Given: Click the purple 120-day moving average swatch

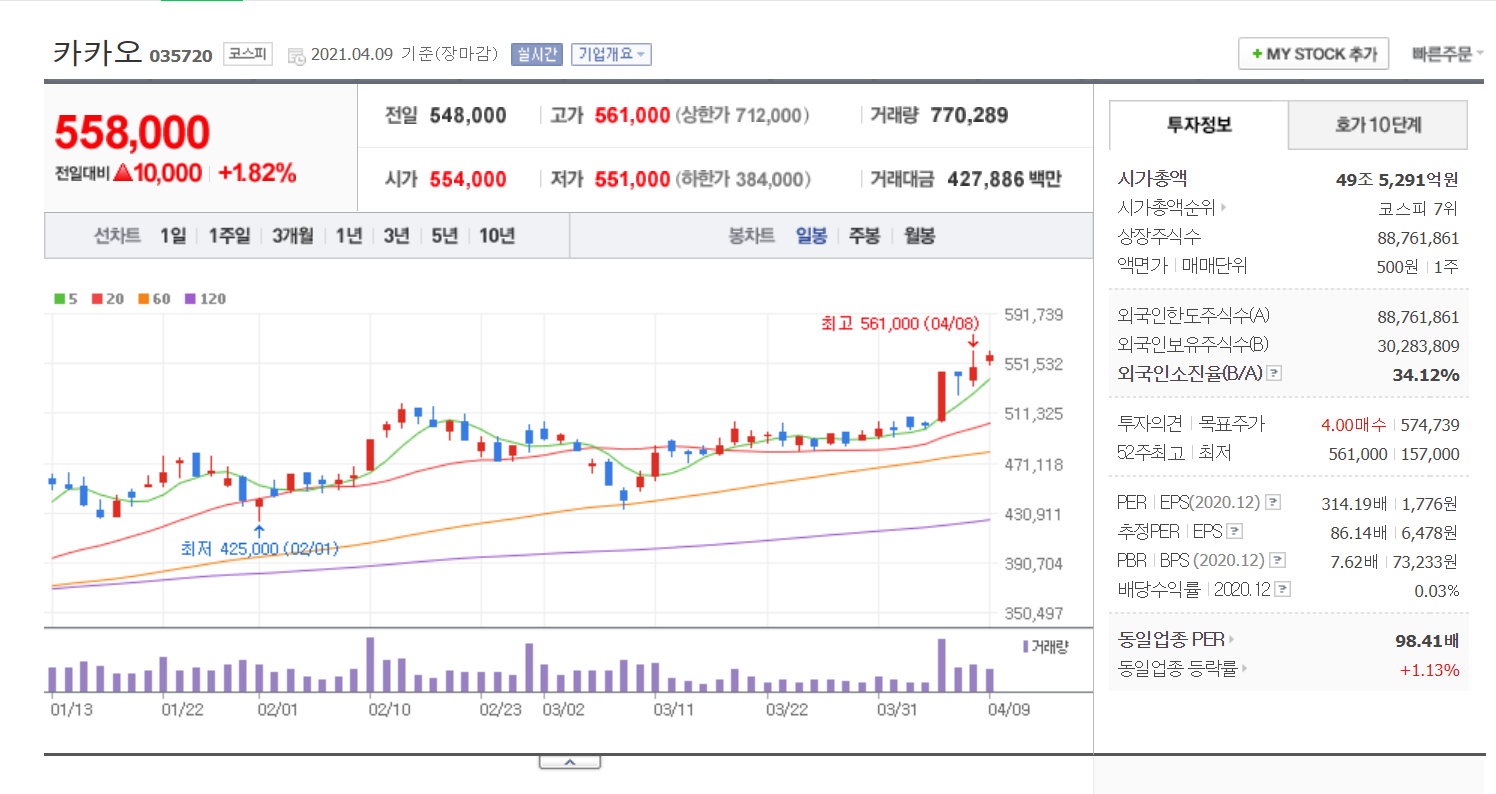Looking at the screenshot, I should (x=191, y=298).
